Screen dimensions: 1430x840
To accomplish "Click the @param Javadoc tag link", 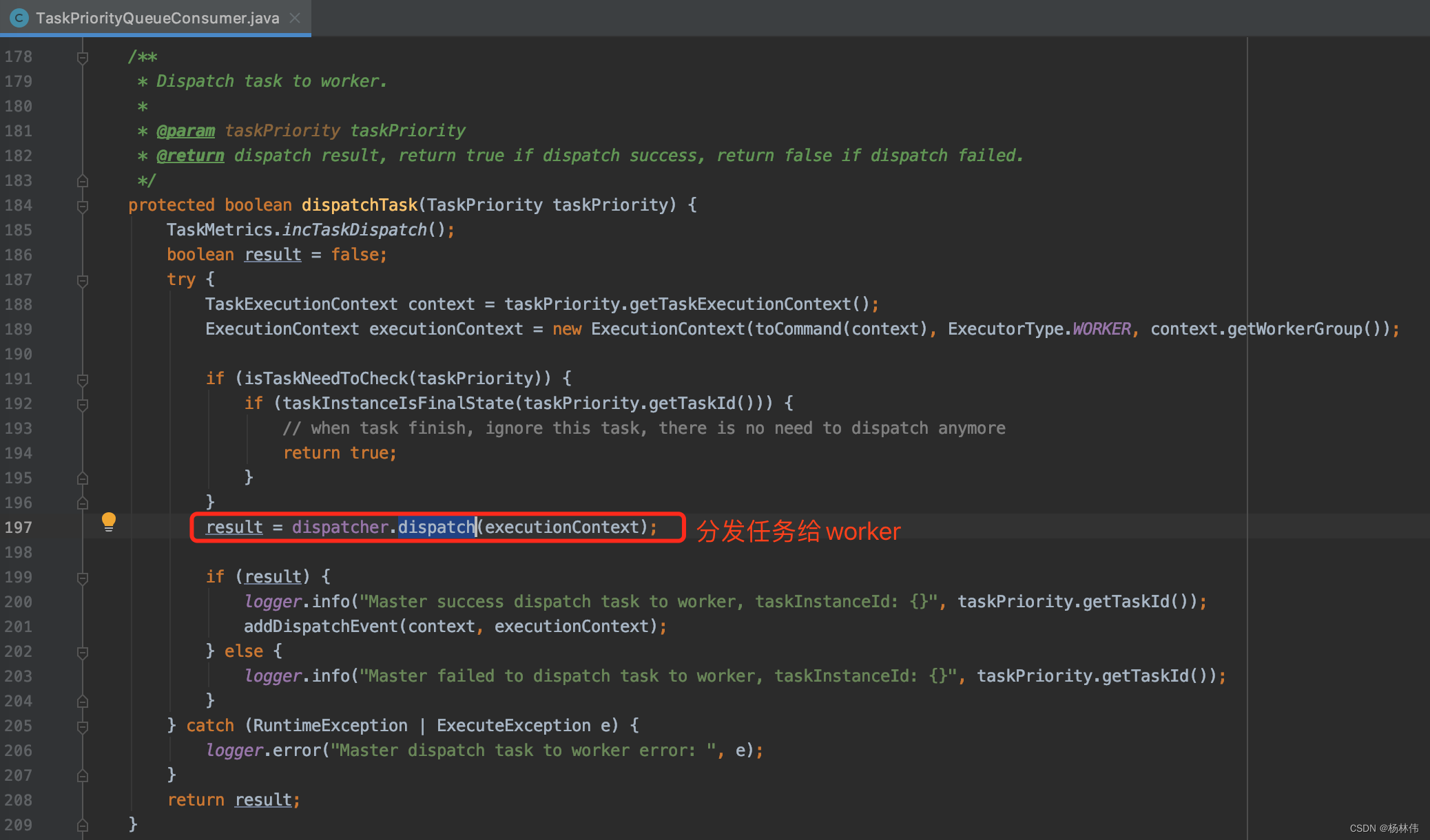I will (185, 131).
